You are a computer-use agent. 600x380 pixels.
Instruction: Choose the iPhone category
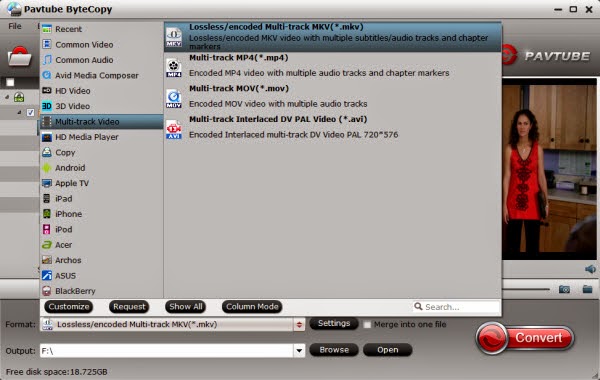pos(101,214)
